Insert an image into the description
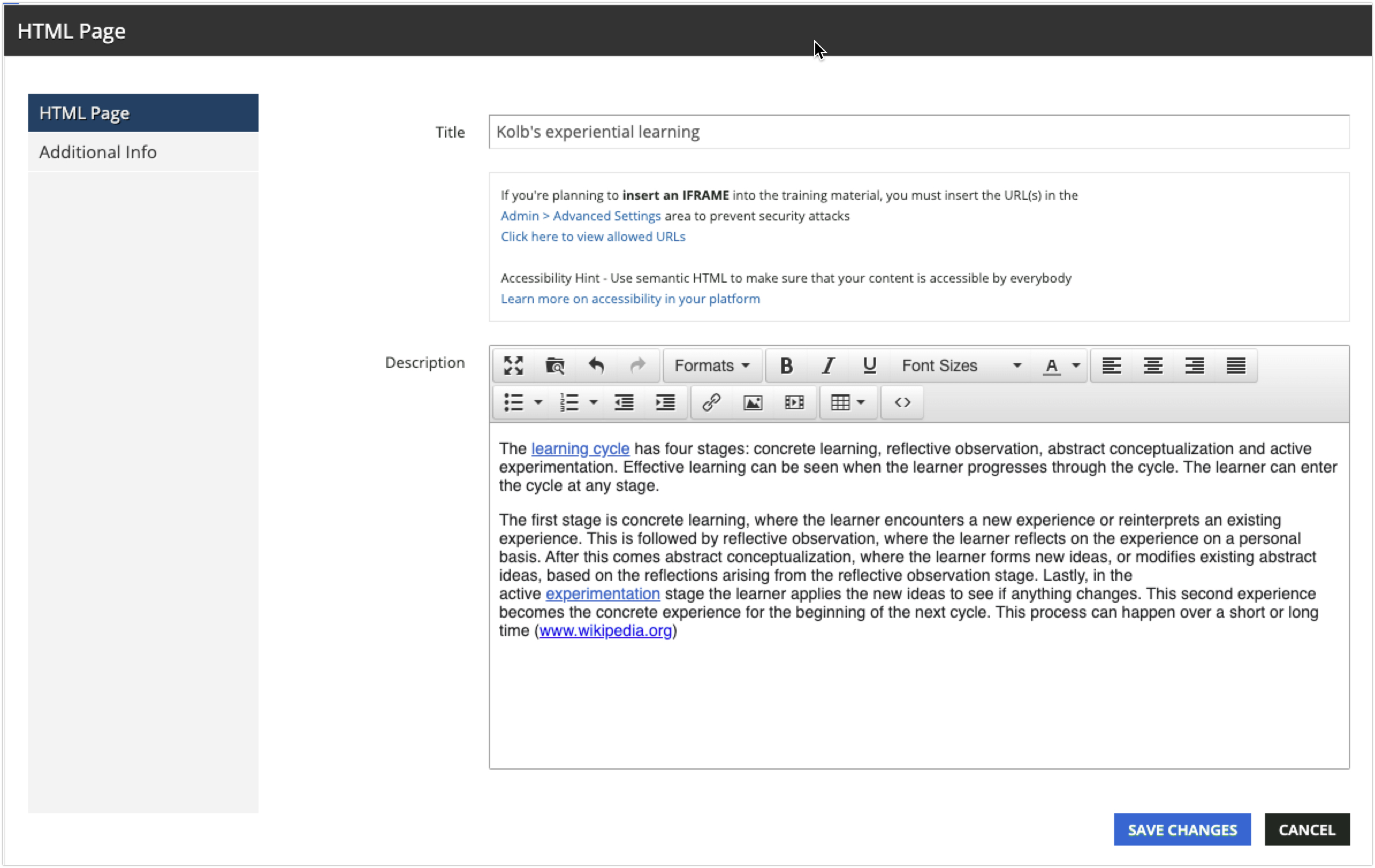The width and height of the screenshot is (1375, 868). (753, 402)
